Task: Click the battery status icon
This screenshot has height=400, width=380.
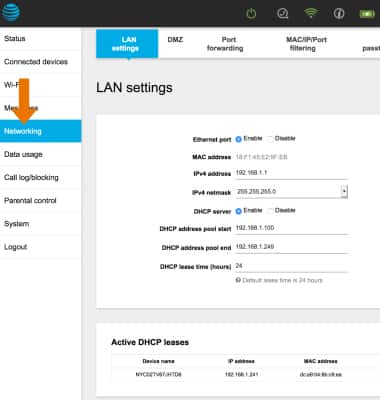Action: [x=367, y=14]
